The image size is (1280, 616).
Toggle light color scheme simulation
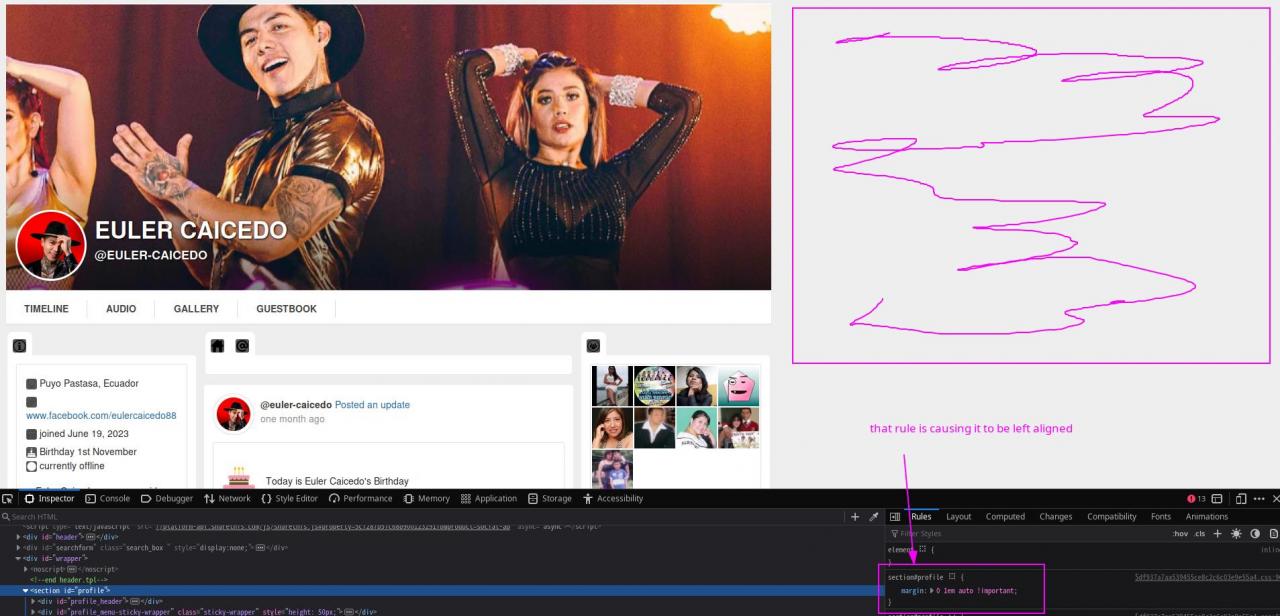[1236, 533]
